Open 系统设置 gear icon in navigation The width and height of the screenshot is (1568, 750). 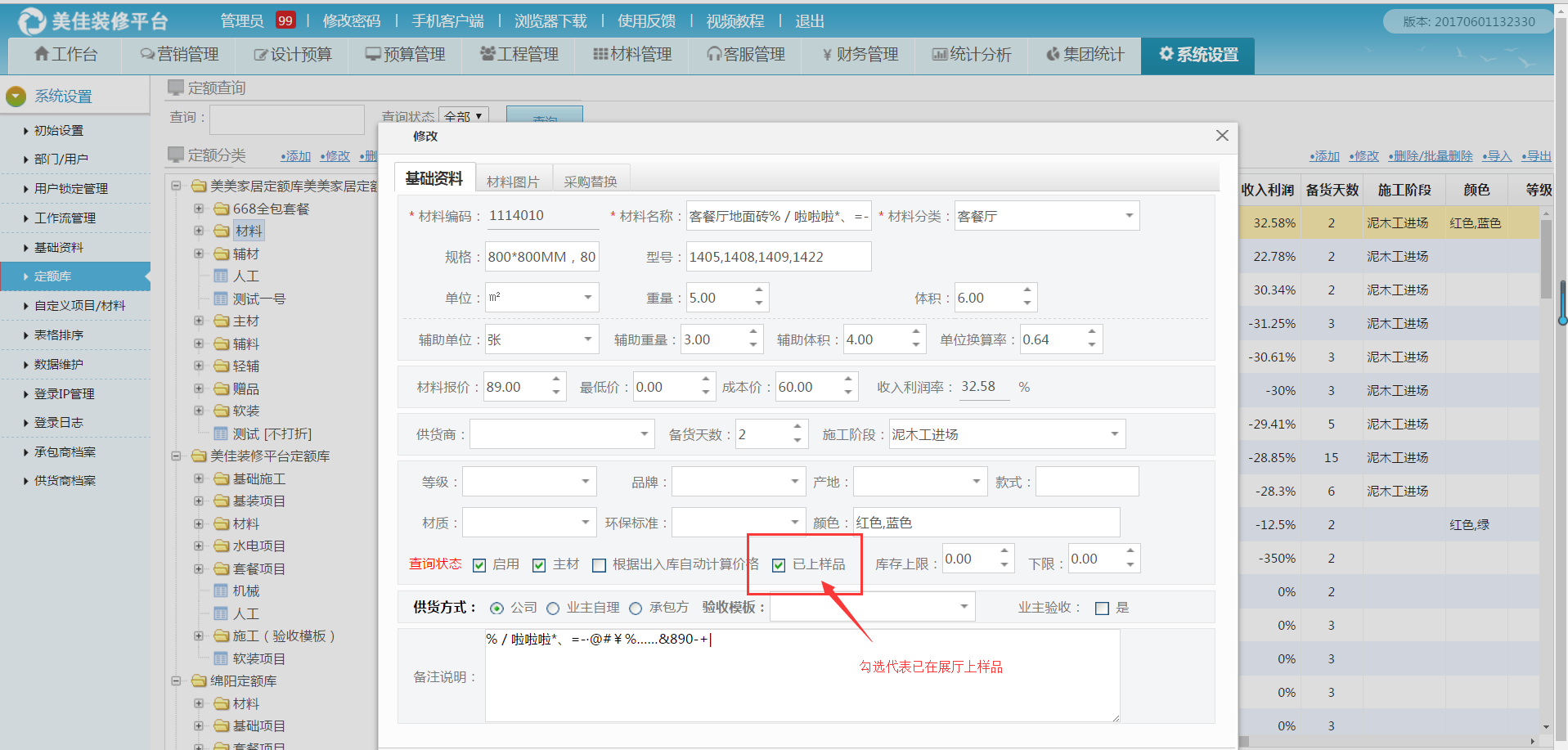click(1166, 54)
